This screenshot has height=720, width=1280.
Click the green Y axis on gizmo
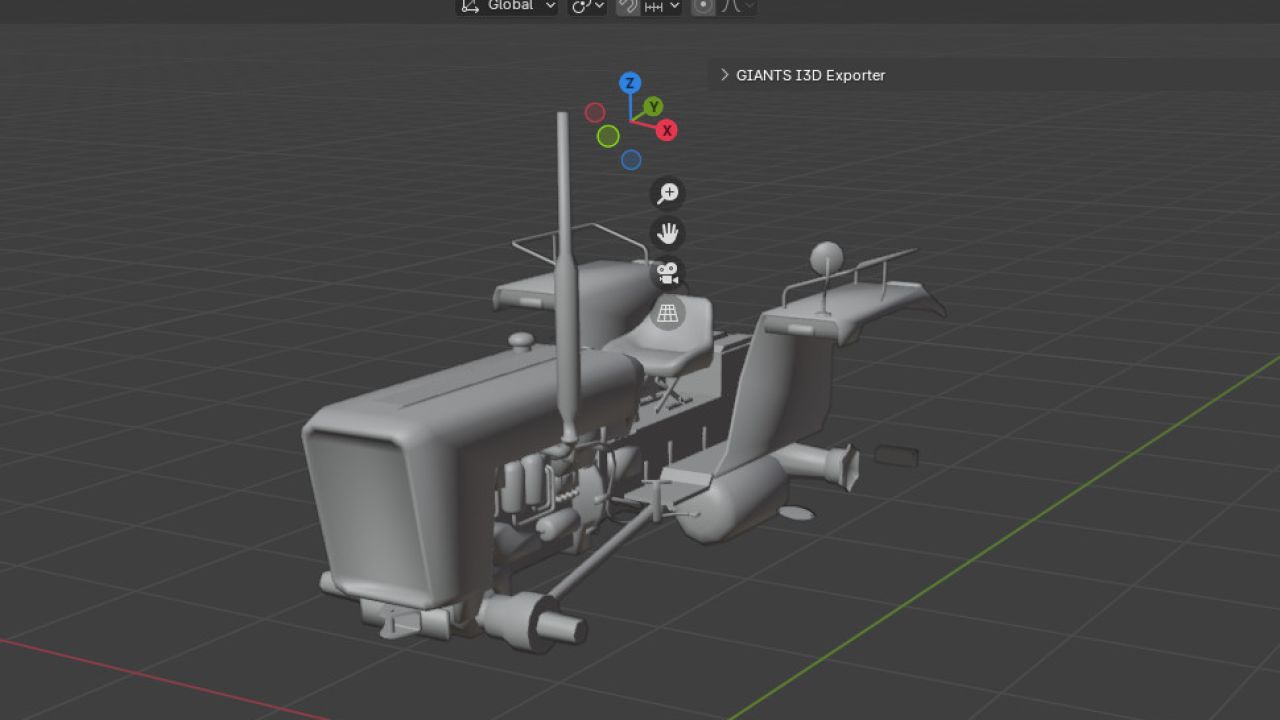click(x=653, y=107)
